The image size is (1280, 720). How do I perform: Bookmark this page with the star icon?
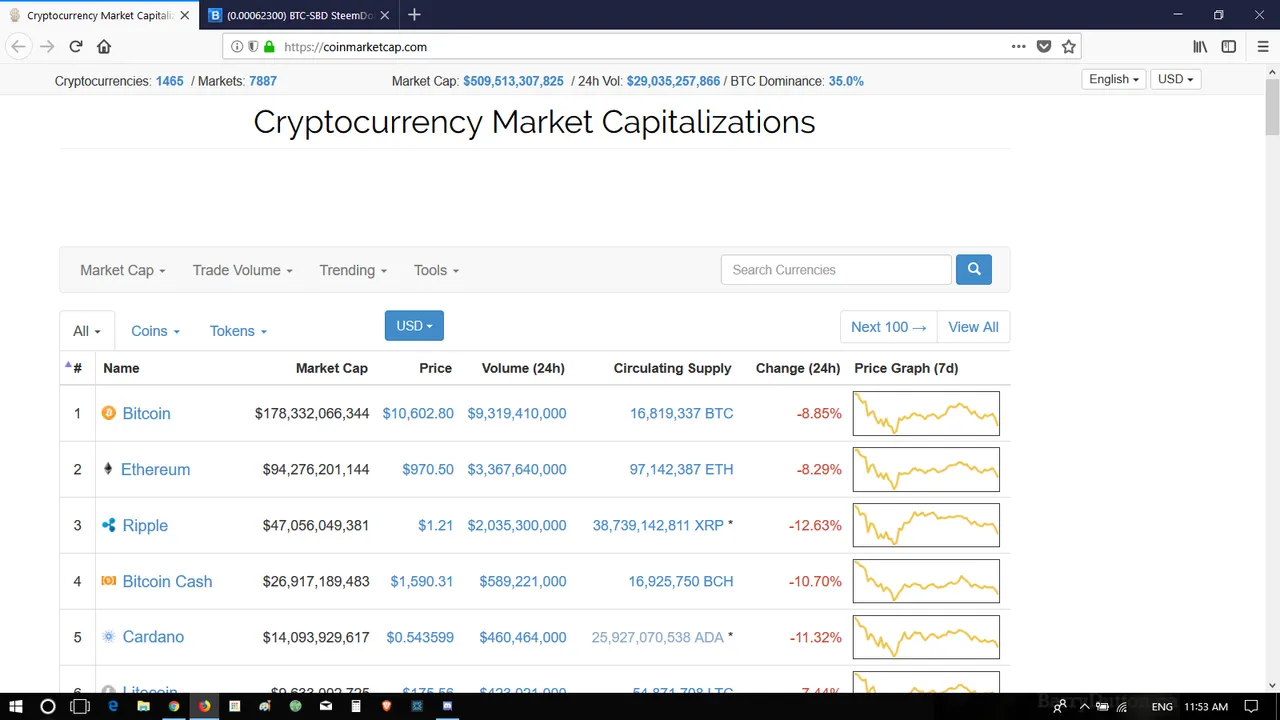pyautogui.click(x=1068, y=46)
